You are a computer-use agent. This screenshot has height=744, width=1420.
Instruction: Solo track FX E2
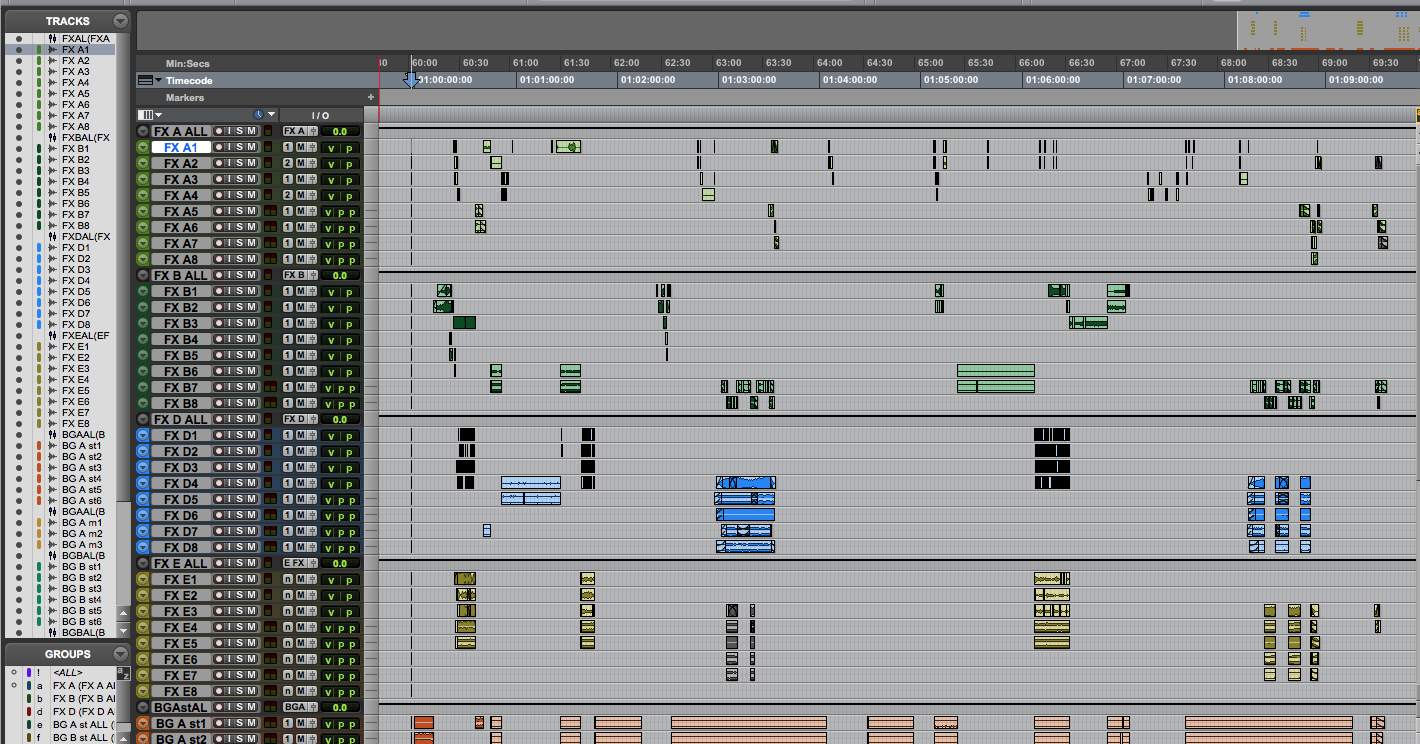click(x=241, y=595)
